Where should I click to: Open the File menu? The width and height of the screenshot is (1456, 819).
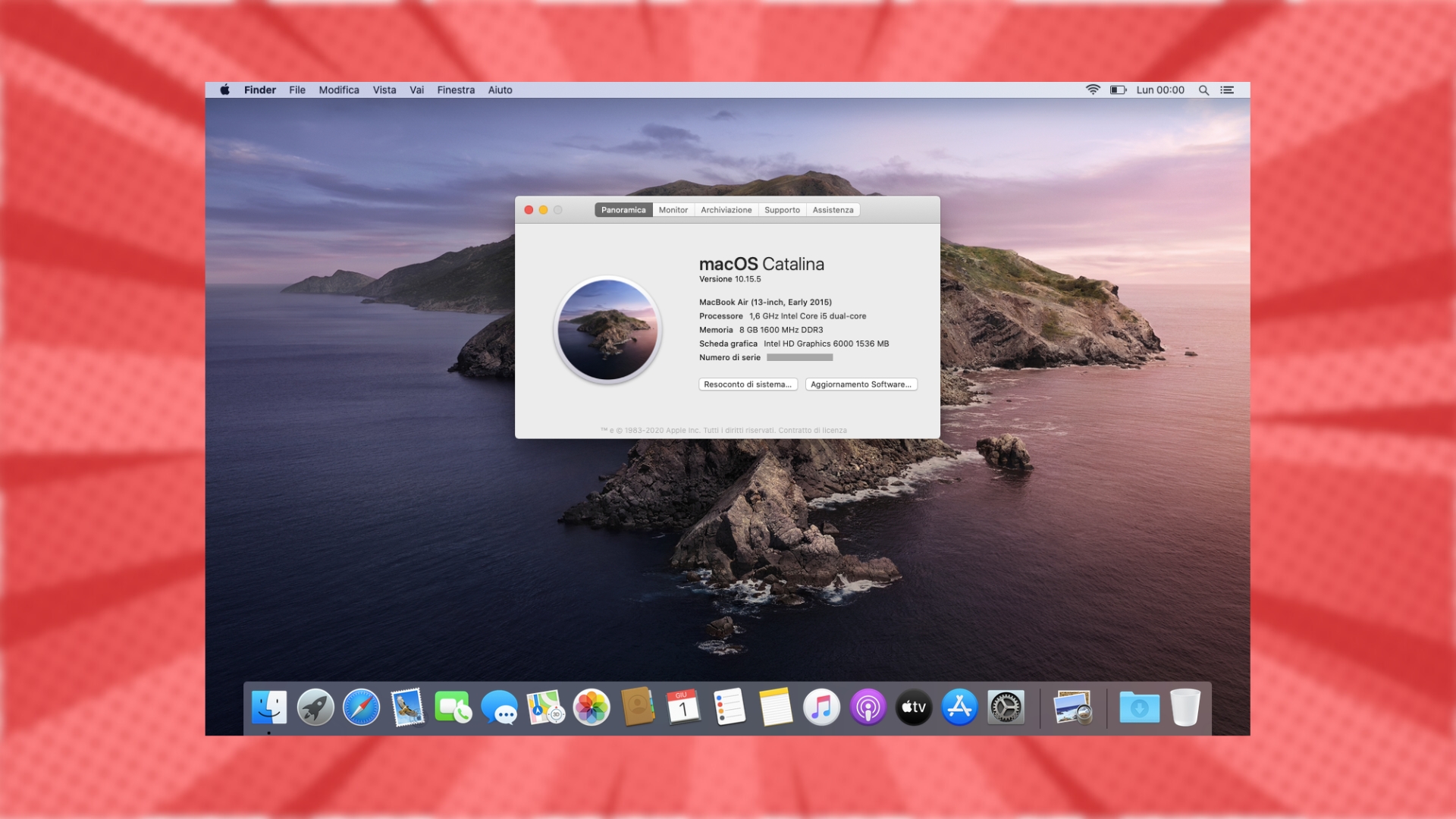click(297, 89)
